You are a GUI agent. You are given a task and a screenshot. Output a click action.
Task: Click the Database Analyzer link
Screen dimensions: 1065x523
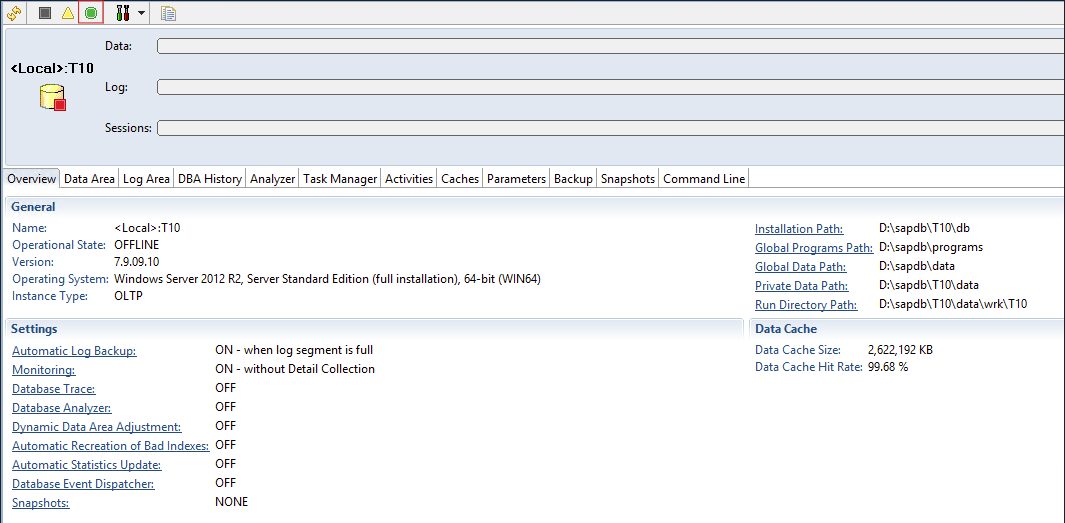tap(62, 408)
